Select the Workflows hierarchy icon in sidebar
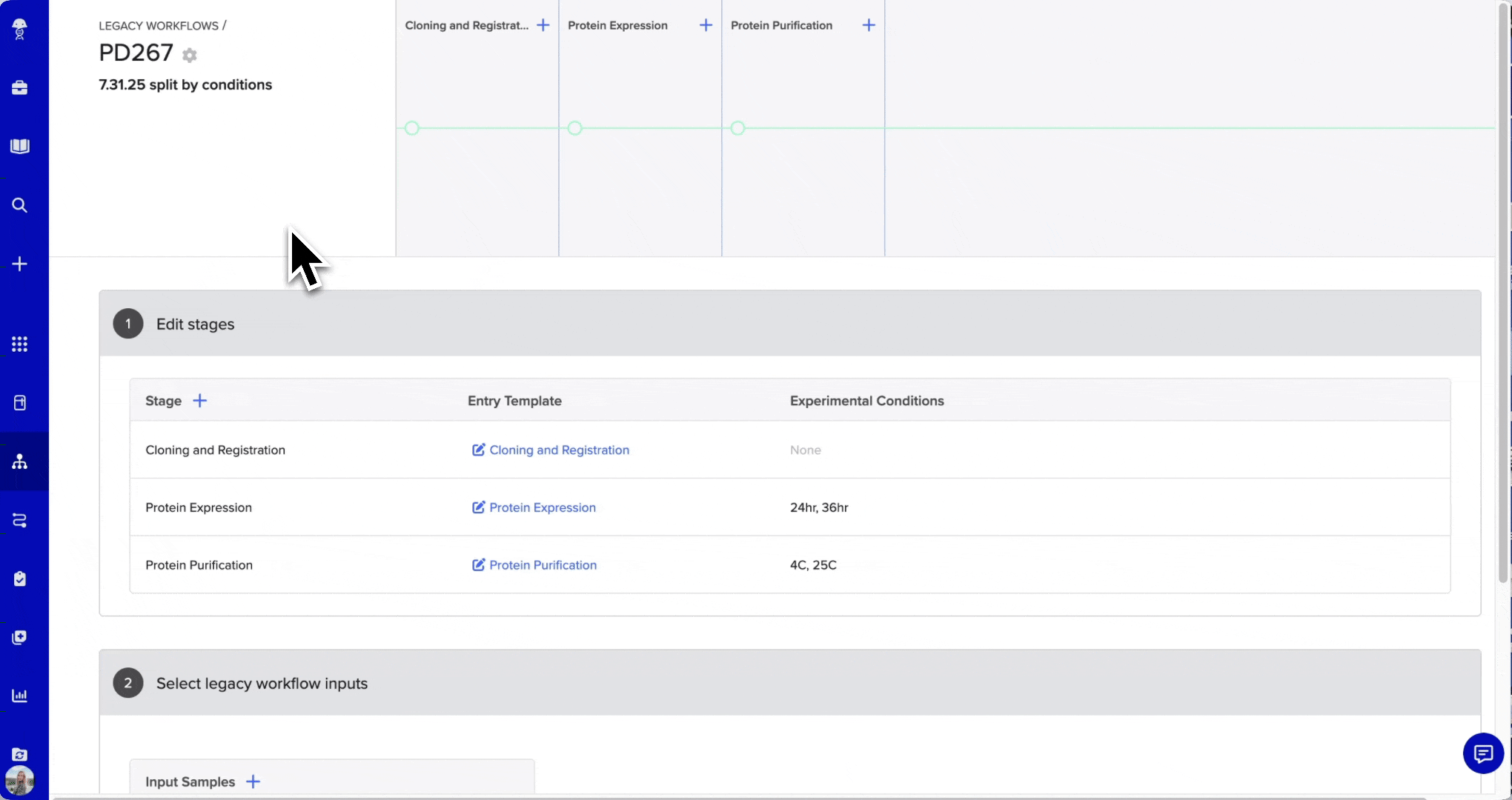Screen dimensions: 1512x800 [20, 461]
